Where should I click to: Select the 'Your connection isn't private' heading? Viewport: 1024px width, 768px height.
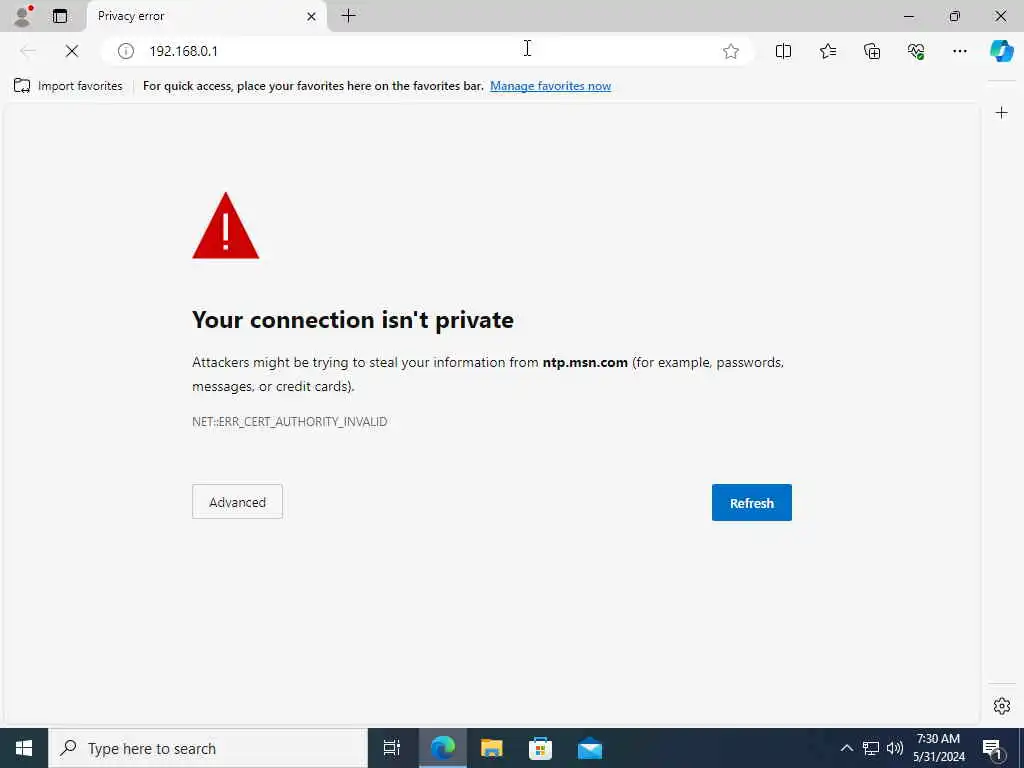[x=353, y=320]
